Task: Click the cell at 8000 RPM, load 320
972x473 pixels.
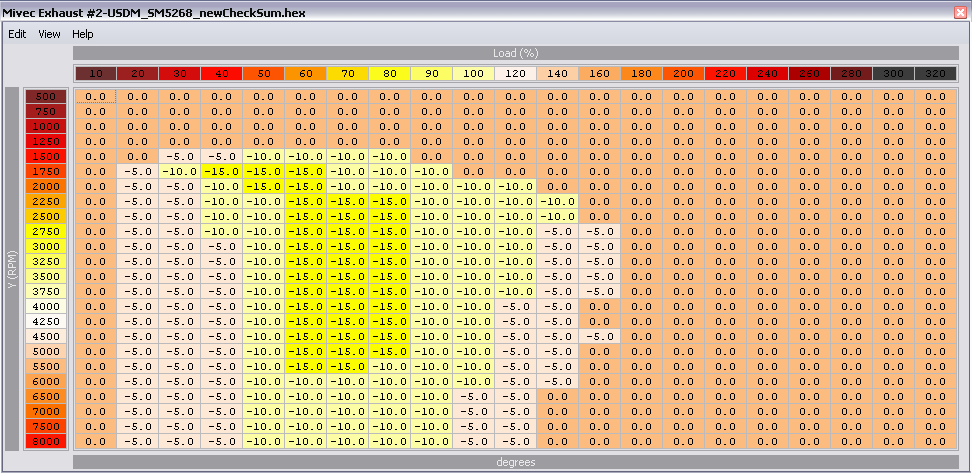Action: pos(935,441)
